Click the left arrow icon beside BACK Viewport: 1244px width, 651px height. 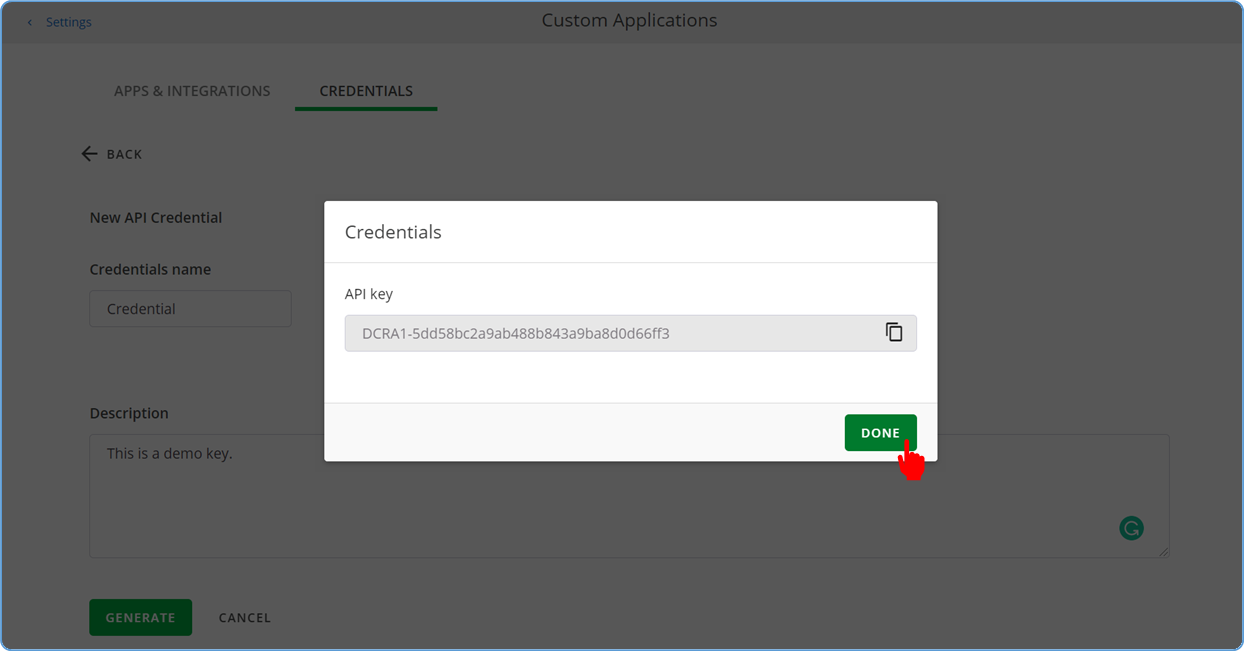pos(89,154)
